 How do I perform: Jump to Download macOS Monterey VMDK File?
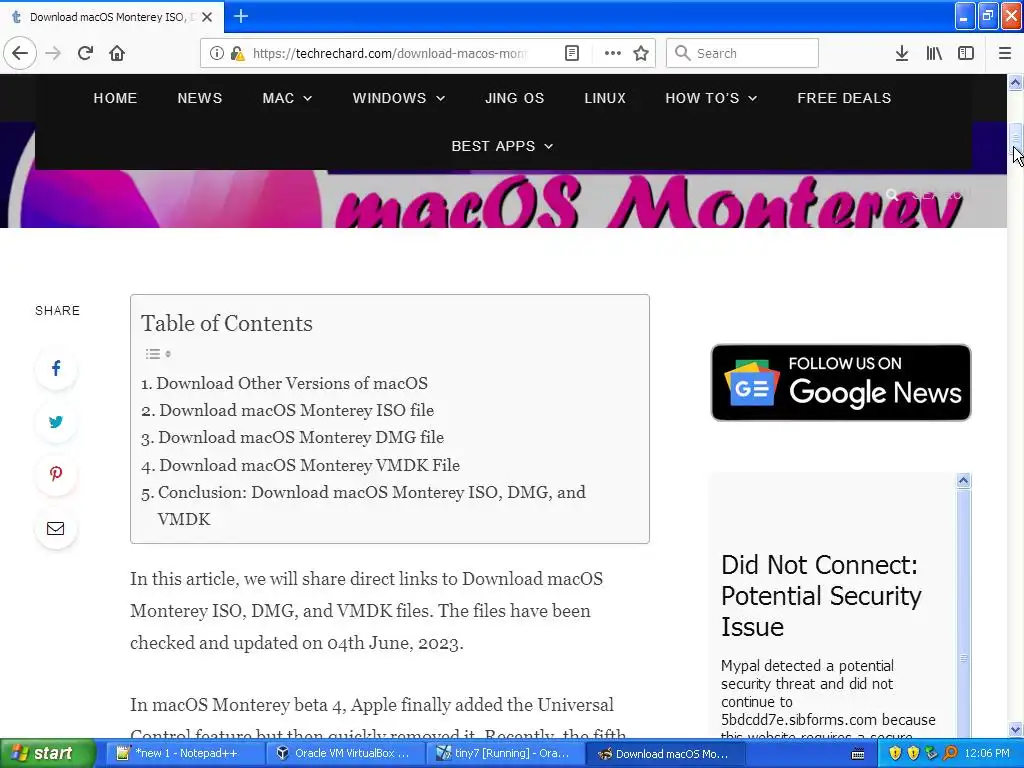[310, 465]
